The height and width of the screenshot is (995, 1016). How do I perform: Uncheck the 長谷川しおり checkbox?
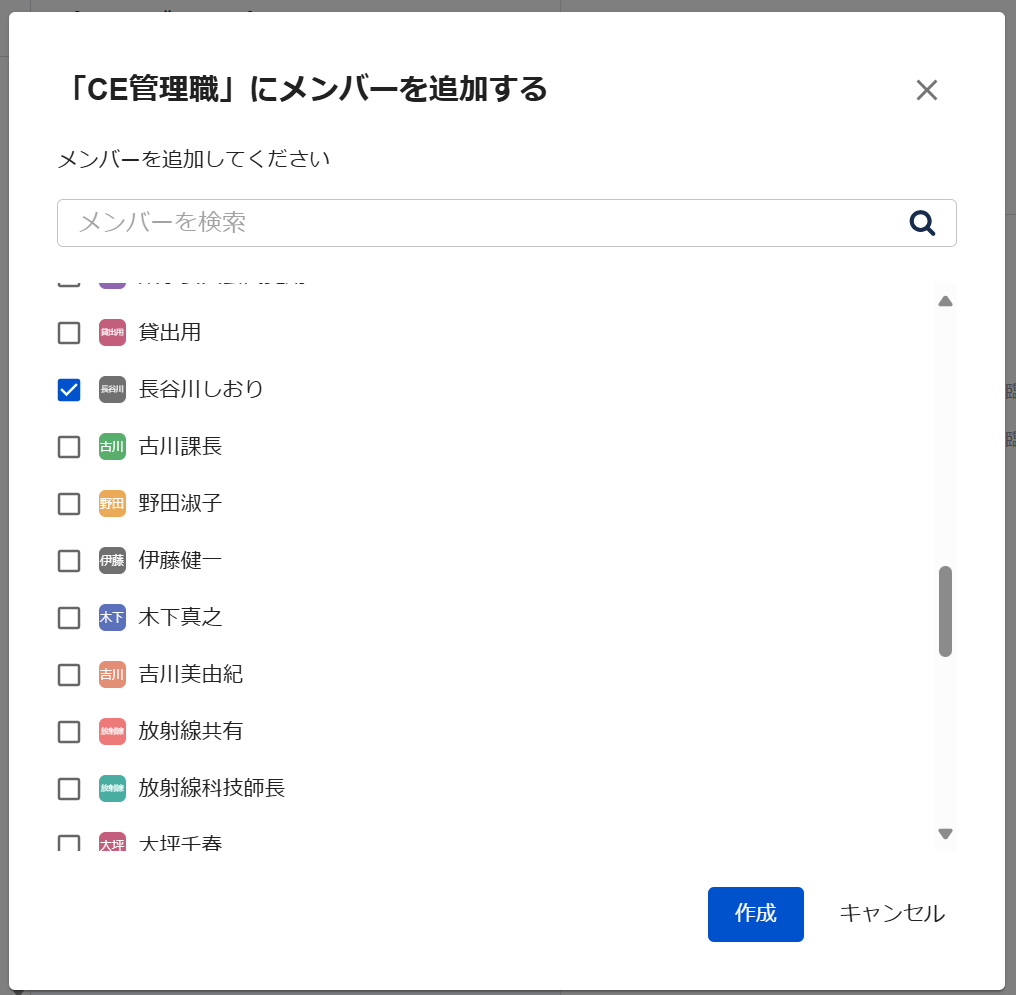click(69, 390)
